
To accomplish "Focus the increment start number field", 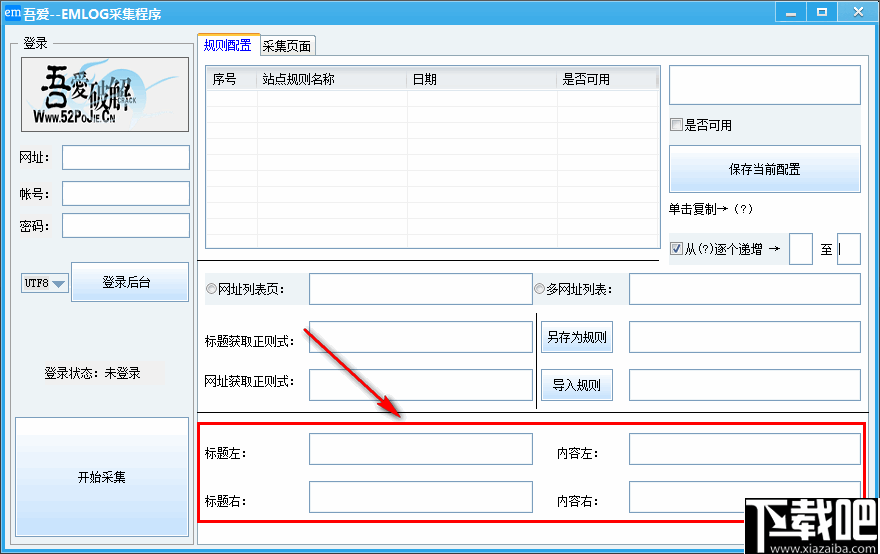I will (801, 249).
